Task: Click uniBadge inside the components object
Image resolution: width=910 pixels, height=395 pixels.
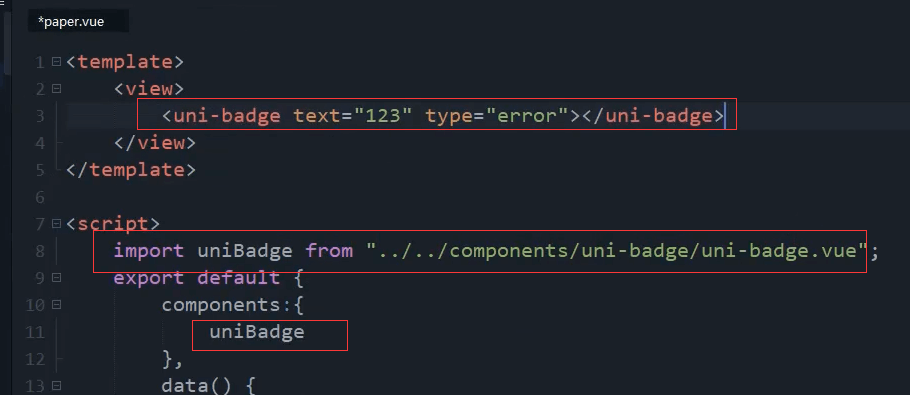Action: tap(257, 332)
